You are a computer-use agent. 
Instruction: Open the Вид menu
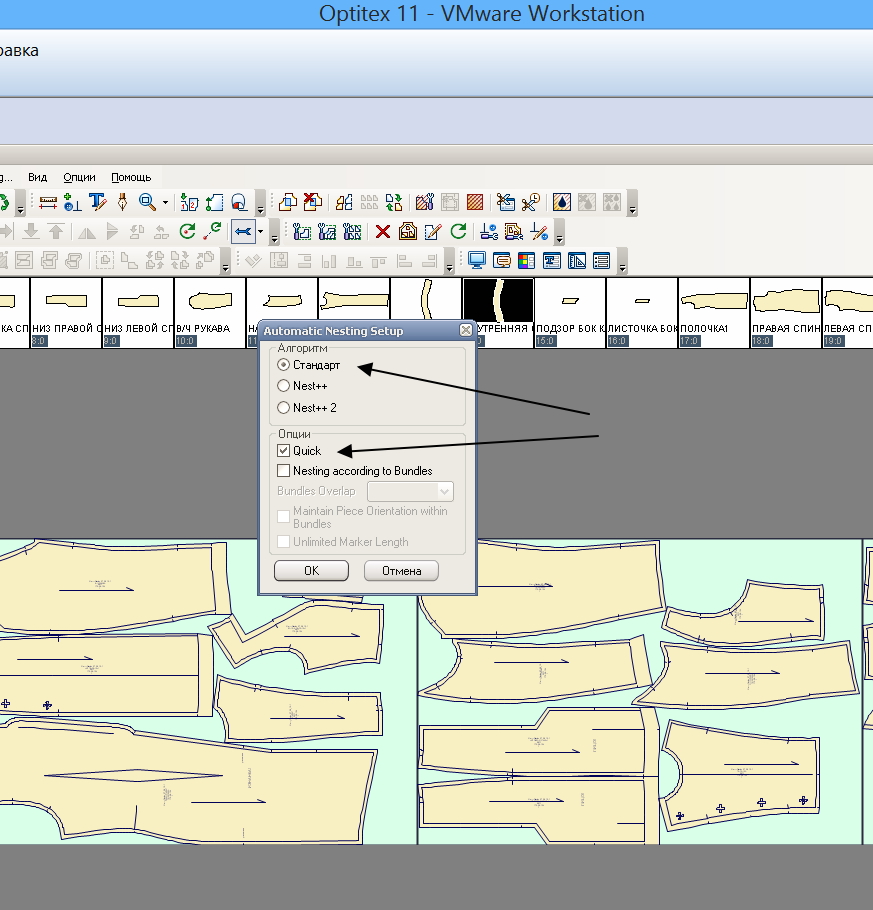coord(37,177)
